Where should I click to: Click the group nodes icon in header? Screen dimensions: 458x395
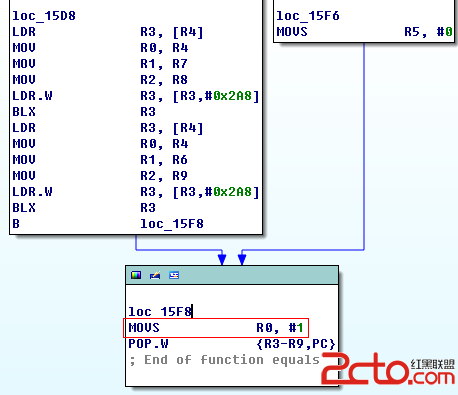[174, 275]
